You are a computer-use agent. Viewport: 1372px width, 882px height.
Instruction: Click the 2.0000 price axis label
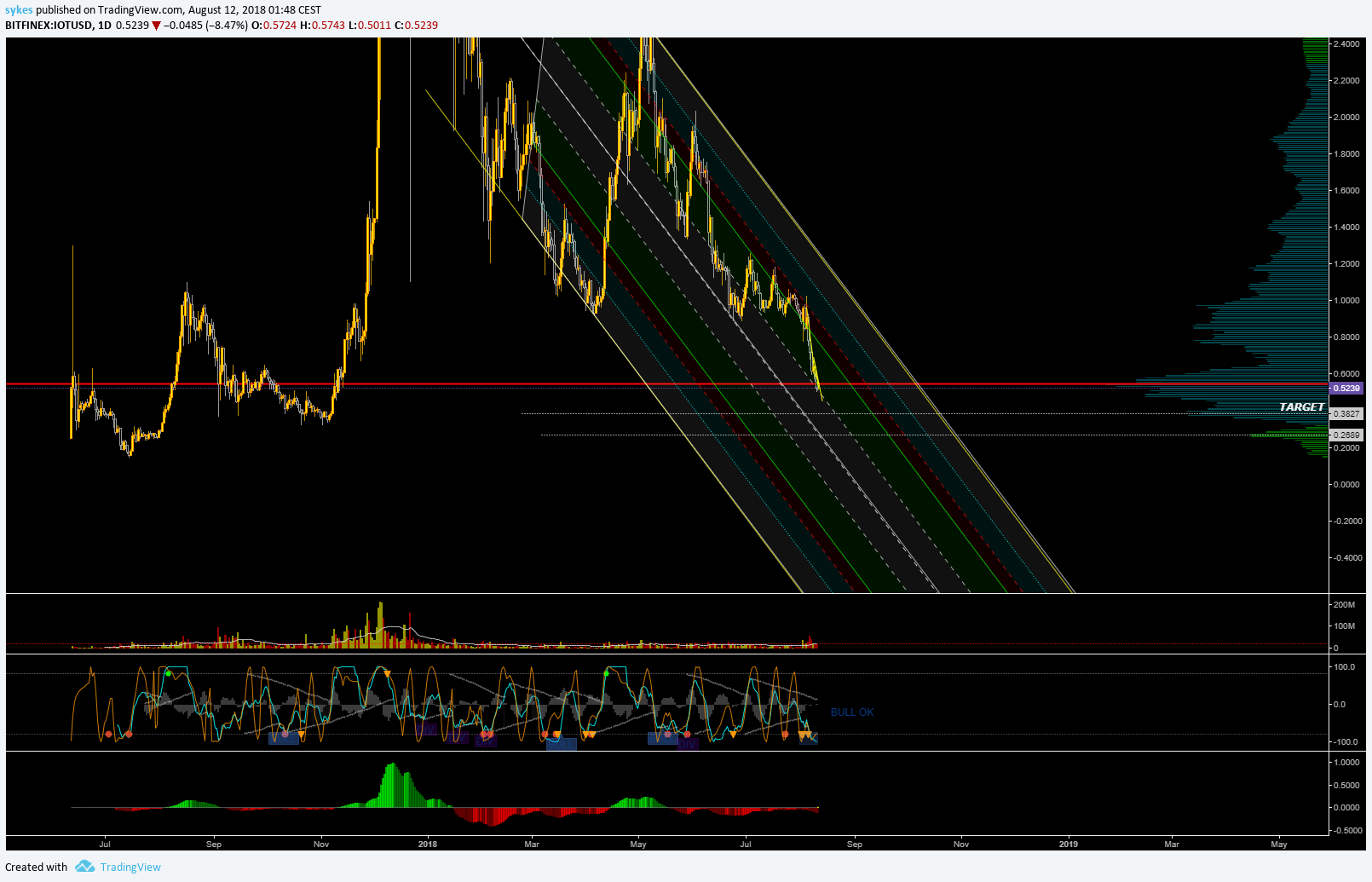[x=1346, y=118]
